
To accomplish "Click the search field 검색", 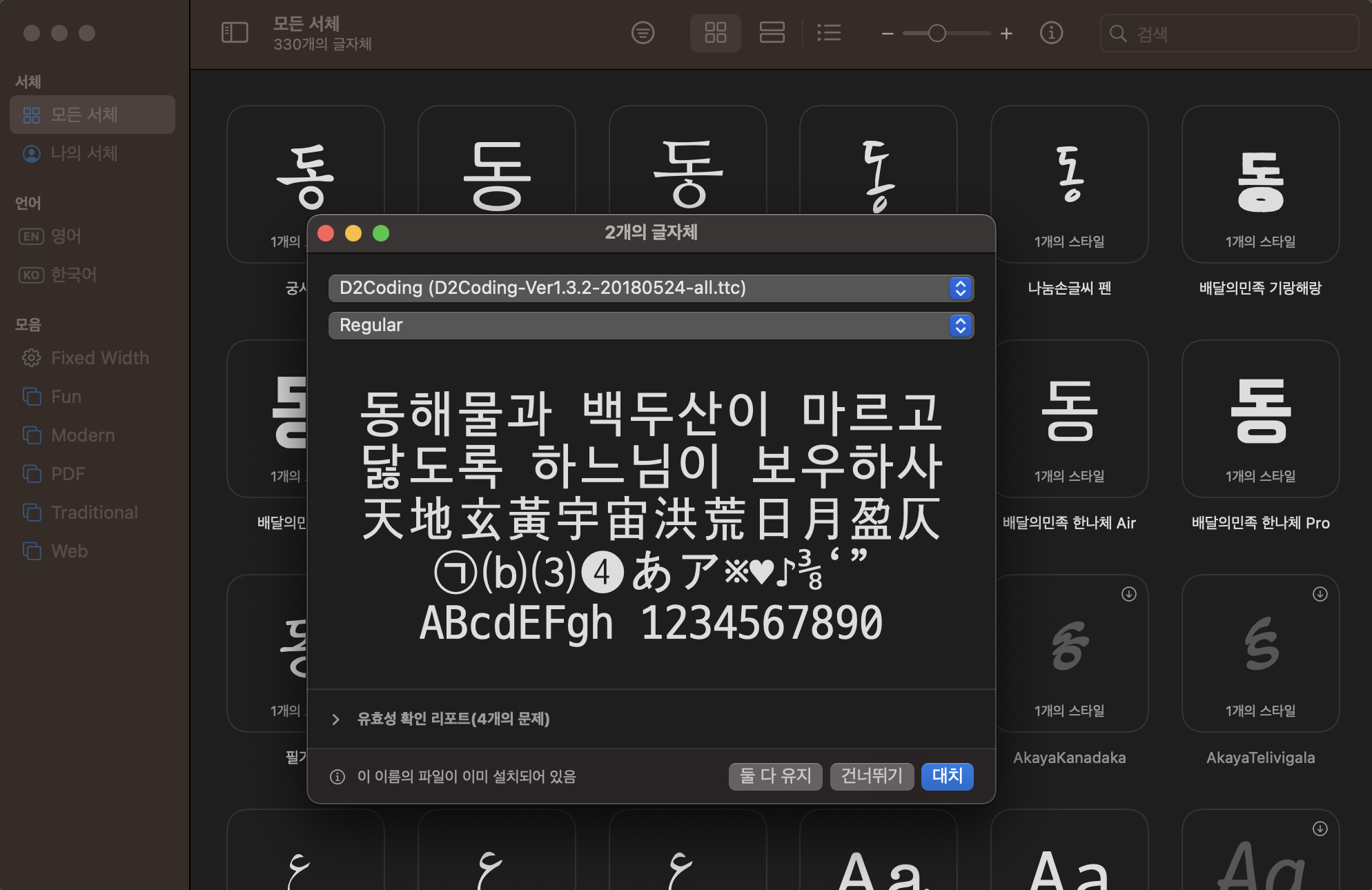I will click(1229, 33).
